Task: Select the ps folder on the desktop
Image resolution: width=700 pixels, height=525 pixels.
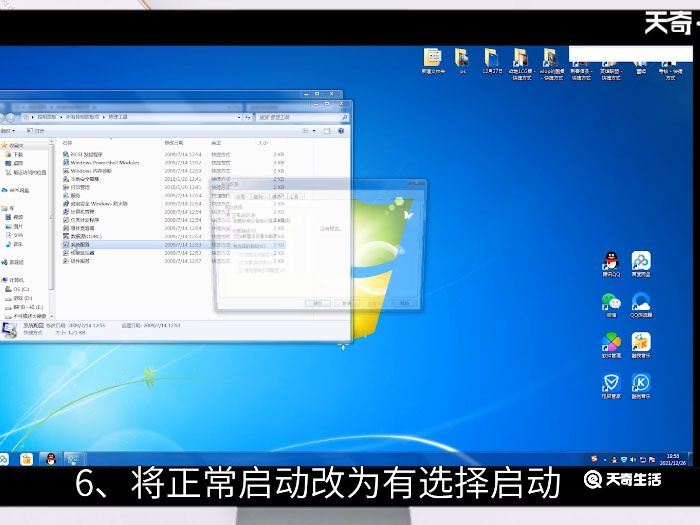Action: [x=462, y=61]
